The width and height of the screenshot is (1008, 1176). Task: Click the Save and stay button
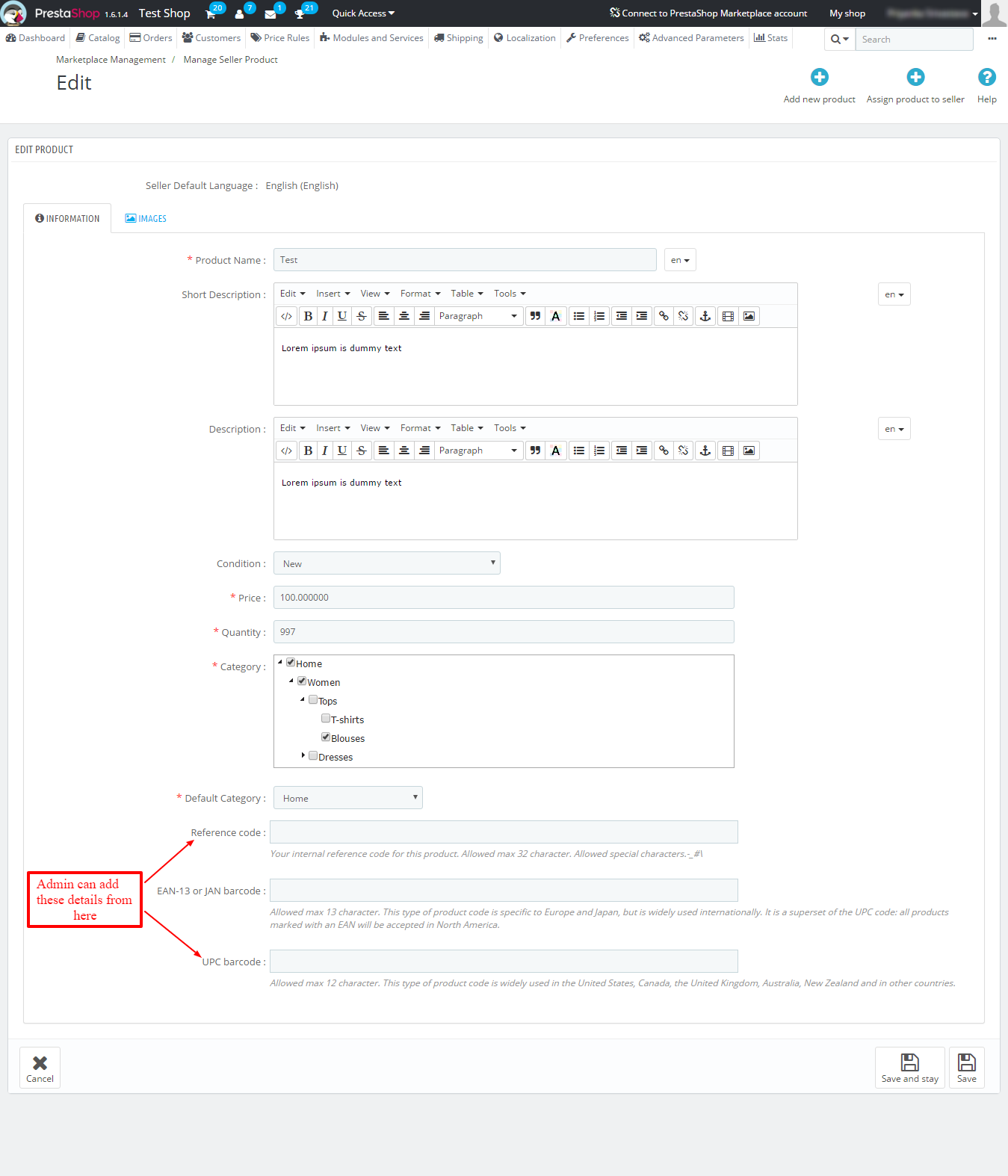pyautogui.click(x=910, y=1068)
